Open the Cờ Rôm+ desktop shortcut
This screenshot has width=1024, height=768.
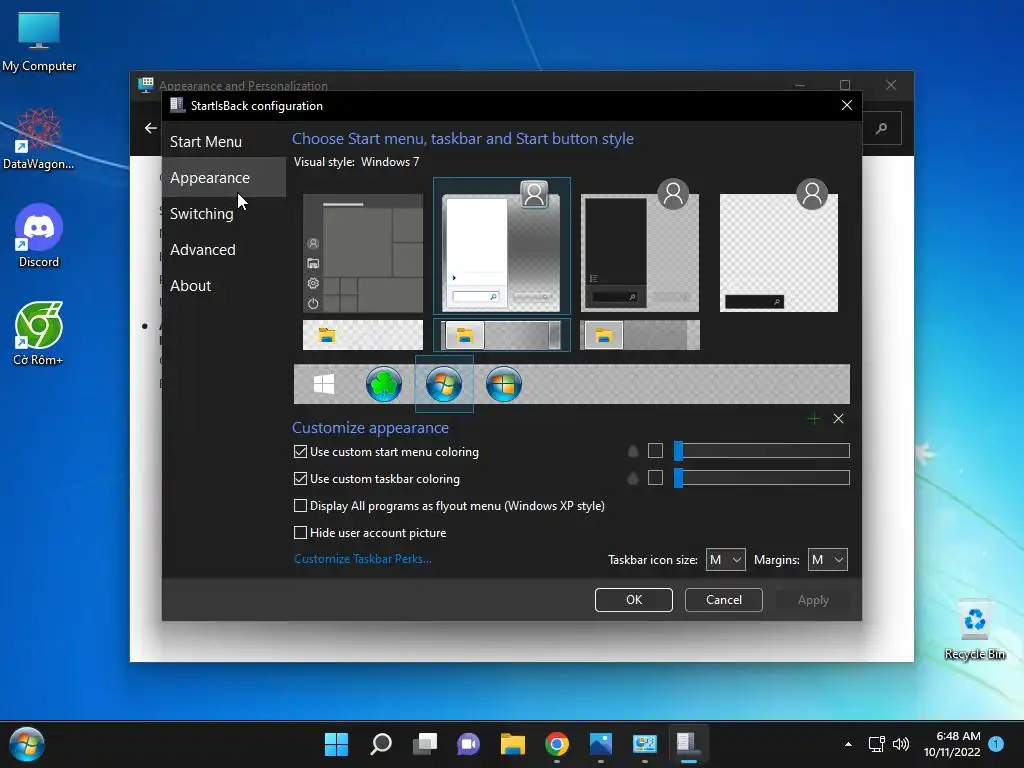pos(39,334)
